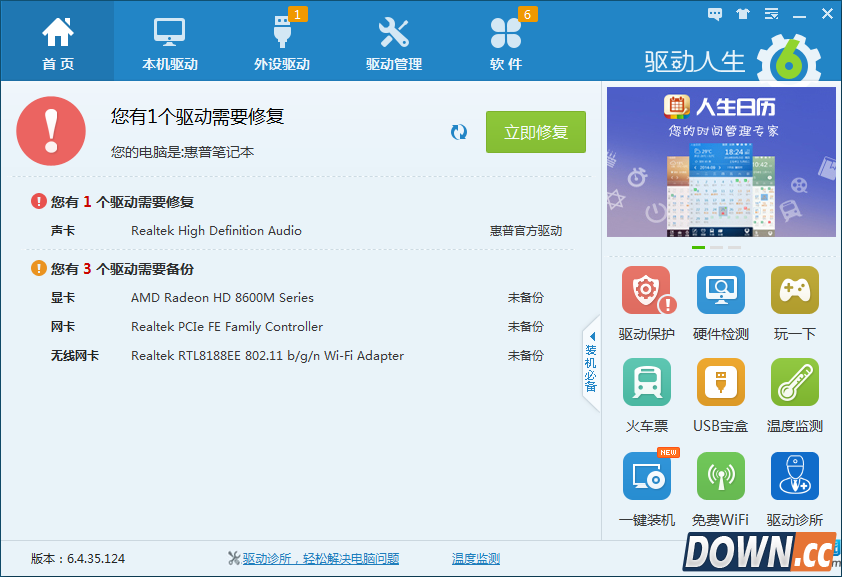842x577 pixels.
Task: Follow the 驱动诊所，轻松解决电脑问题 link
Action: (320, 559)
